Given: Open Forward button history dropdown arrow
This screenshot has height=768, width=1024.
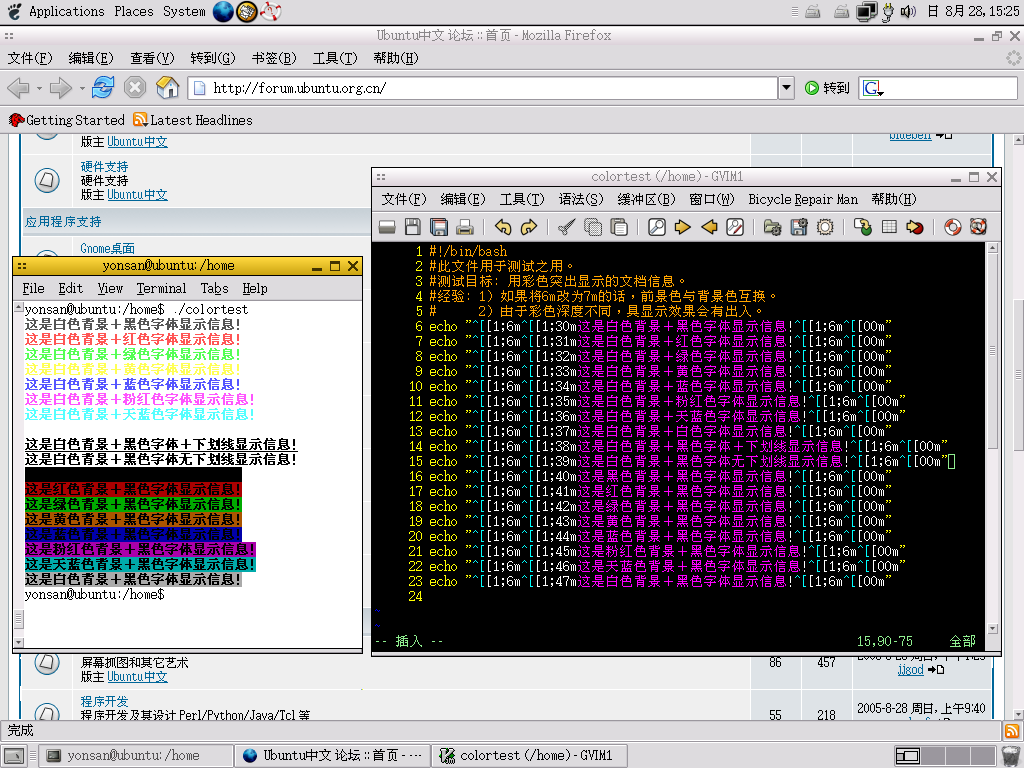Looking at the screenshot, I should 82,88.
